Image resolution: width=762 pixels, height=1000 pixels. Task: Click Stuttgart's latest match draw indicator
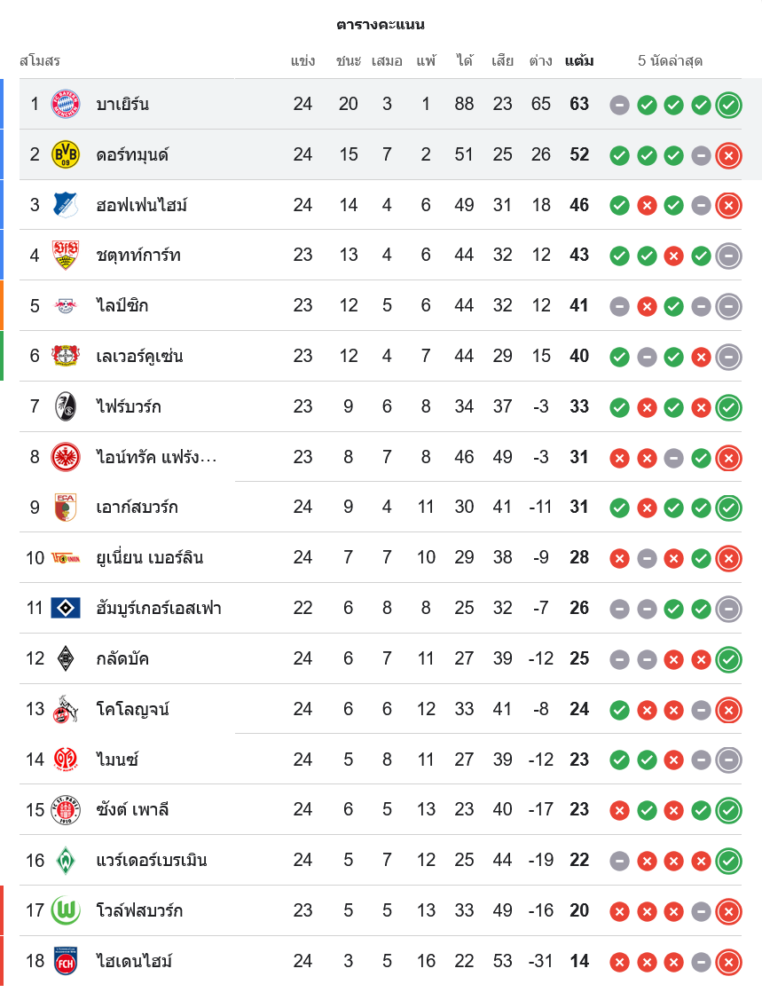coord(729,255)
